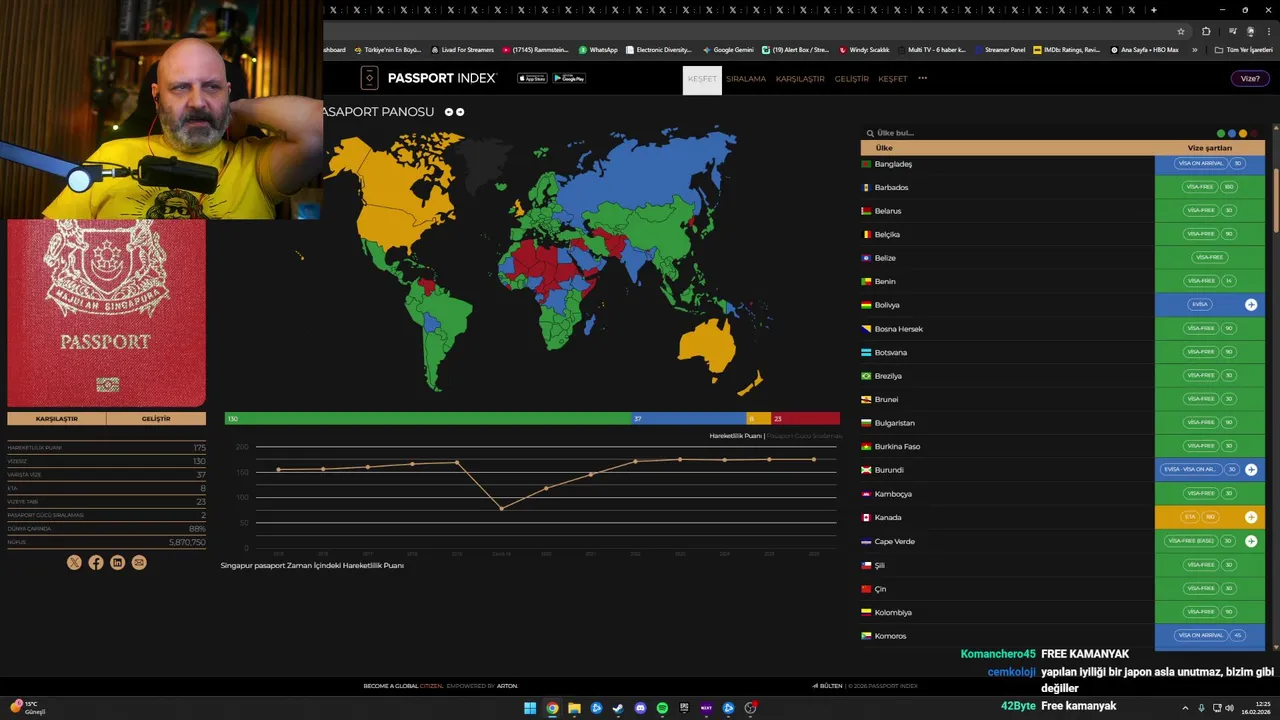
Task: Click VISA ON ARRIVAL badge for Bangladeş
Action: pyautogui.click(x=1200, y=163)
